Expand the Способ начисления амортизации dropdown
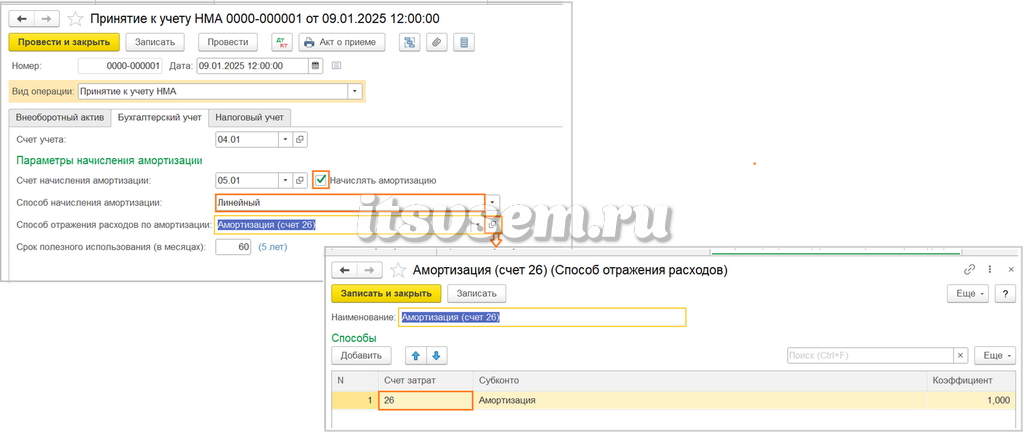Viewport: 1024px width, 433px height. 492,202
